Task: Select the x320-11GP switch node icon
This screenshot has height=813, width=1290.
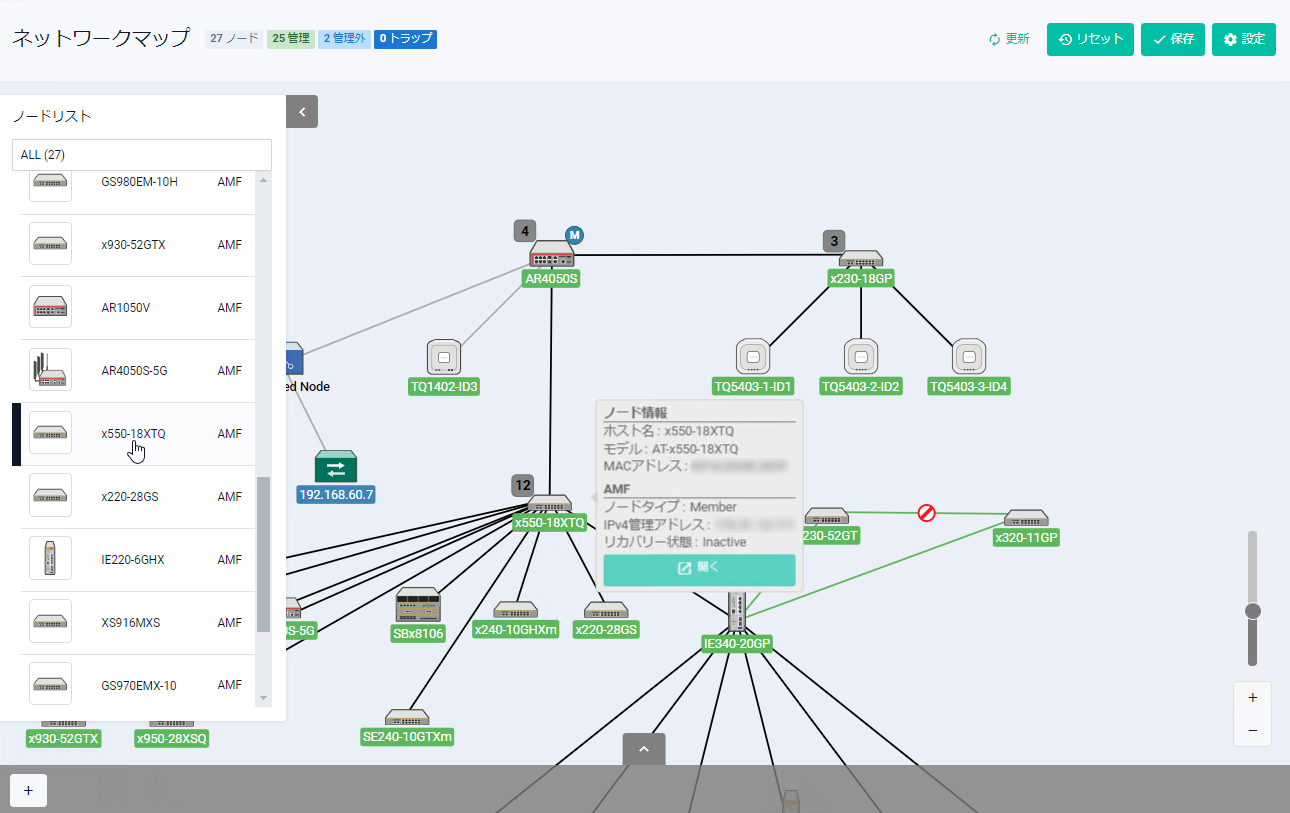Action: tap(1026, 518)
